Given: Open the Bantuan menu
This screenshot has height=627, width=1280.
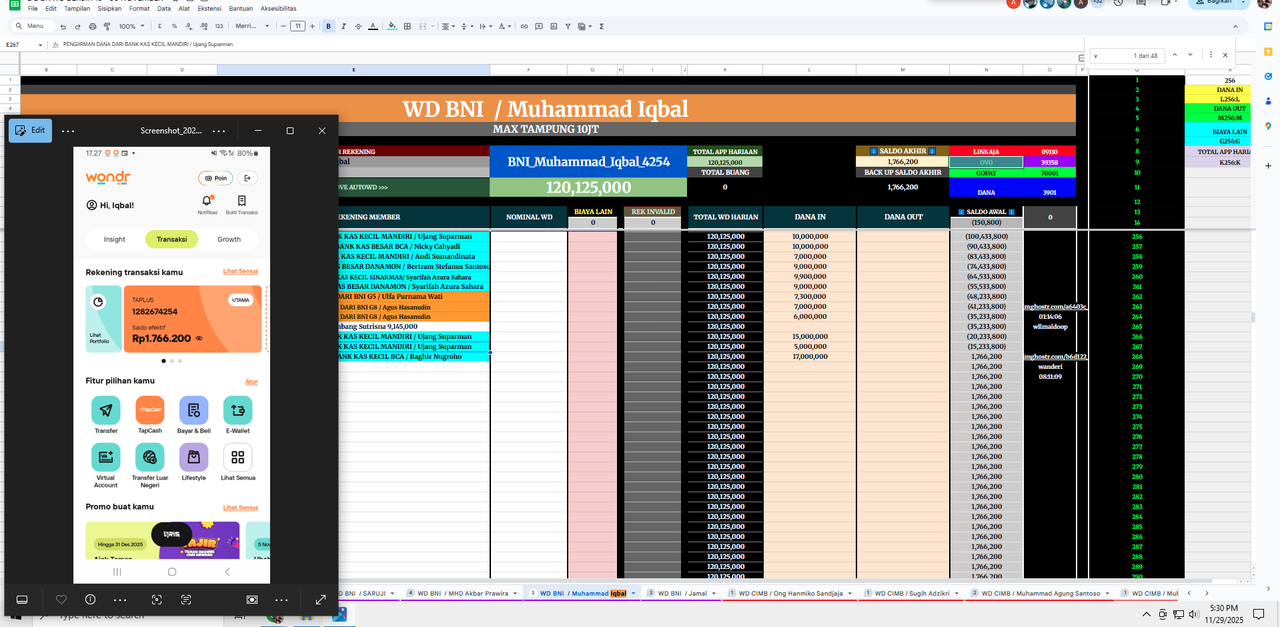Looking at the screenshot, I should [x=241, y=8].
